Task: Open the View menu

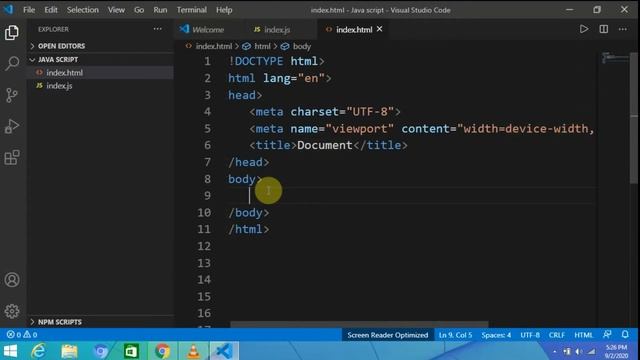Action: tap(116, 10)
